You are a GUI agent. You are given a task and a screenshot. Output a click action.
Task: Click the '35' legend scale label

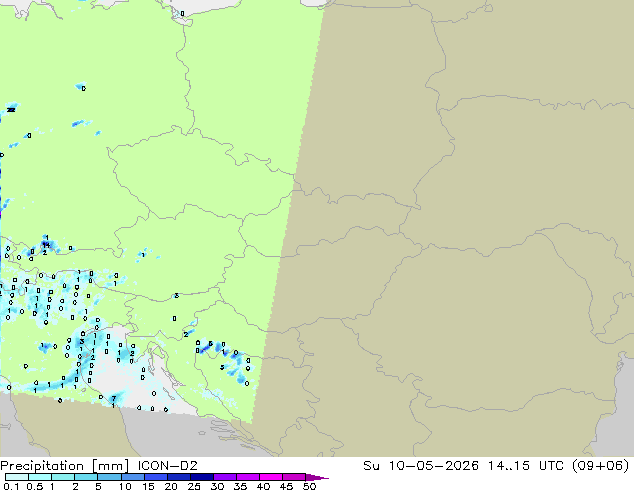pos(240,486)
